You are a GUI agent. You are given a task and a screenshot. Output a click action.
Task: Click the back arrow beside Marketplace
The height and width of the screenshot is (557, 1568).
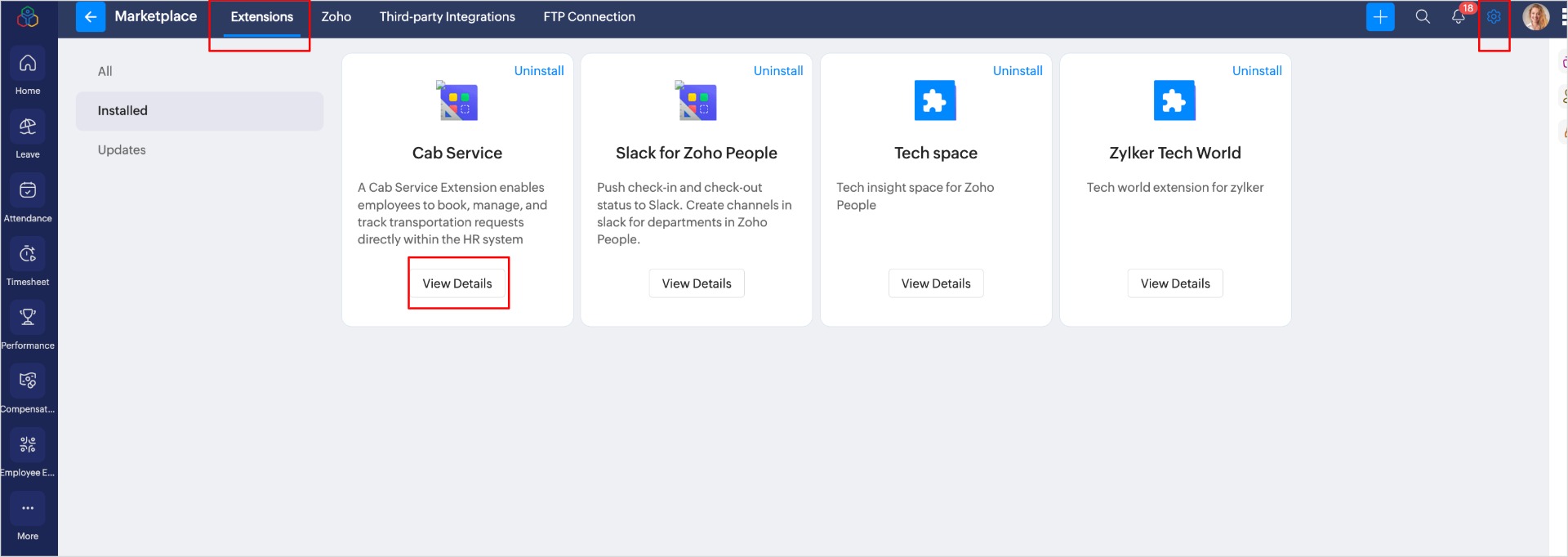coord(91,17)
